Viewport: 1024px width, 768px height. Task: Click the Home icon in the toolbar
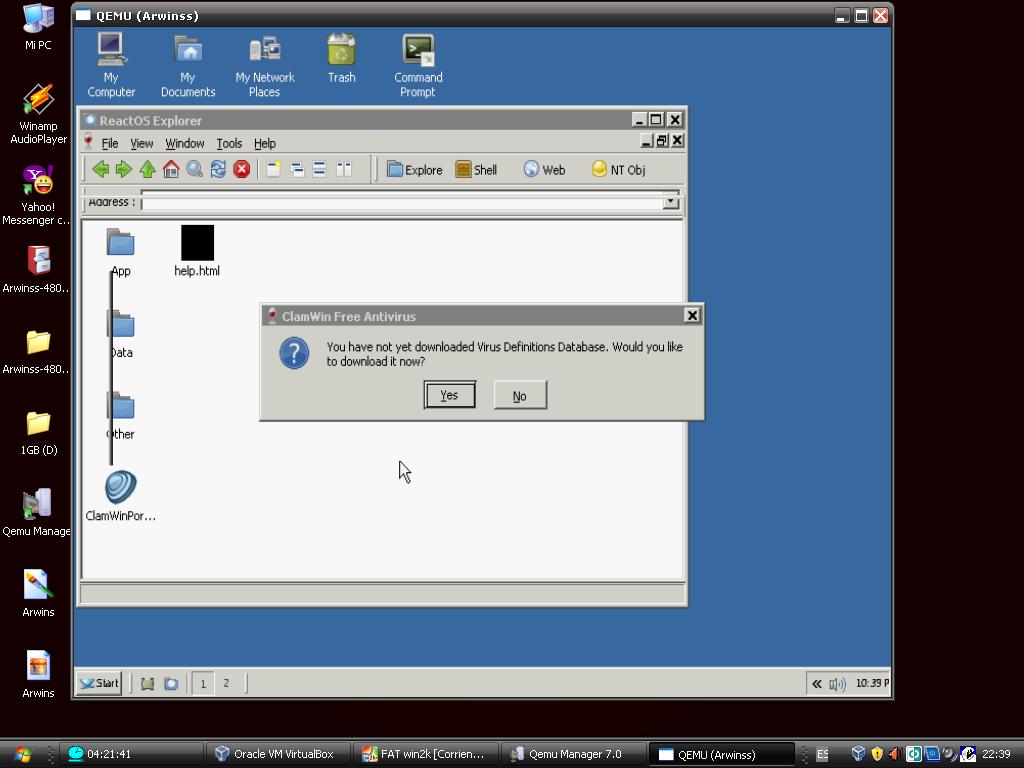coord(171,170)
